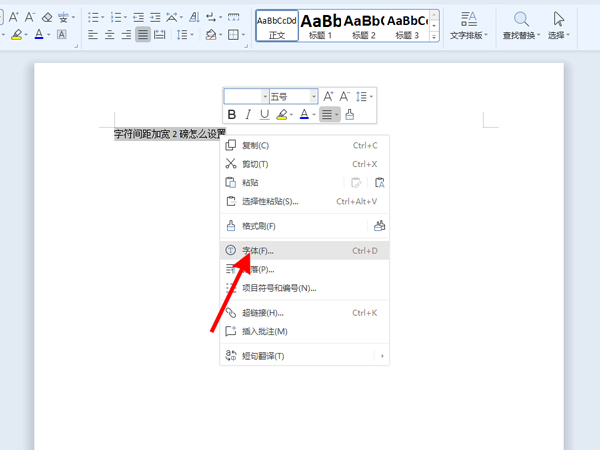The width and height of the screenshot is (600, 450).
Task: Click the clear formatting eraser icon in ribbon
Action: coord(46,17)
